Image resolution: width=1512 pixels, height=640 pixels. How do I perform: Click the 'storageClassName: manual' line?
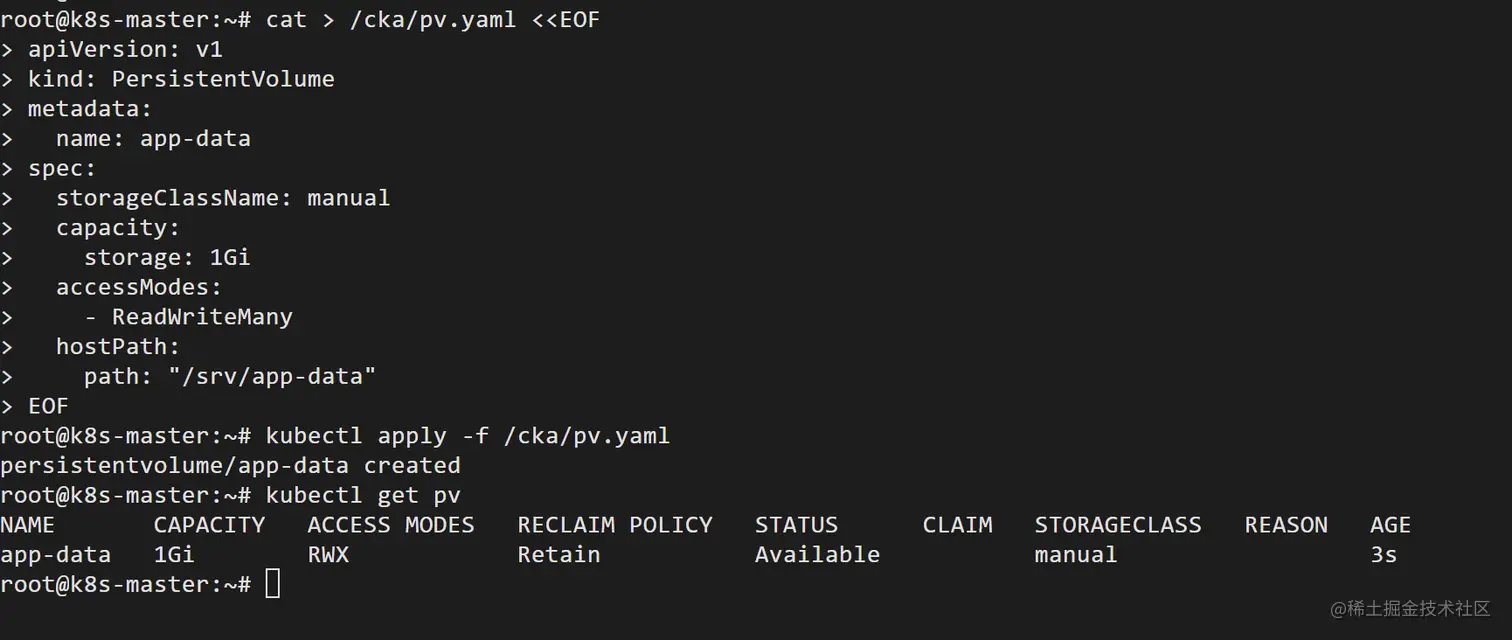223,198
